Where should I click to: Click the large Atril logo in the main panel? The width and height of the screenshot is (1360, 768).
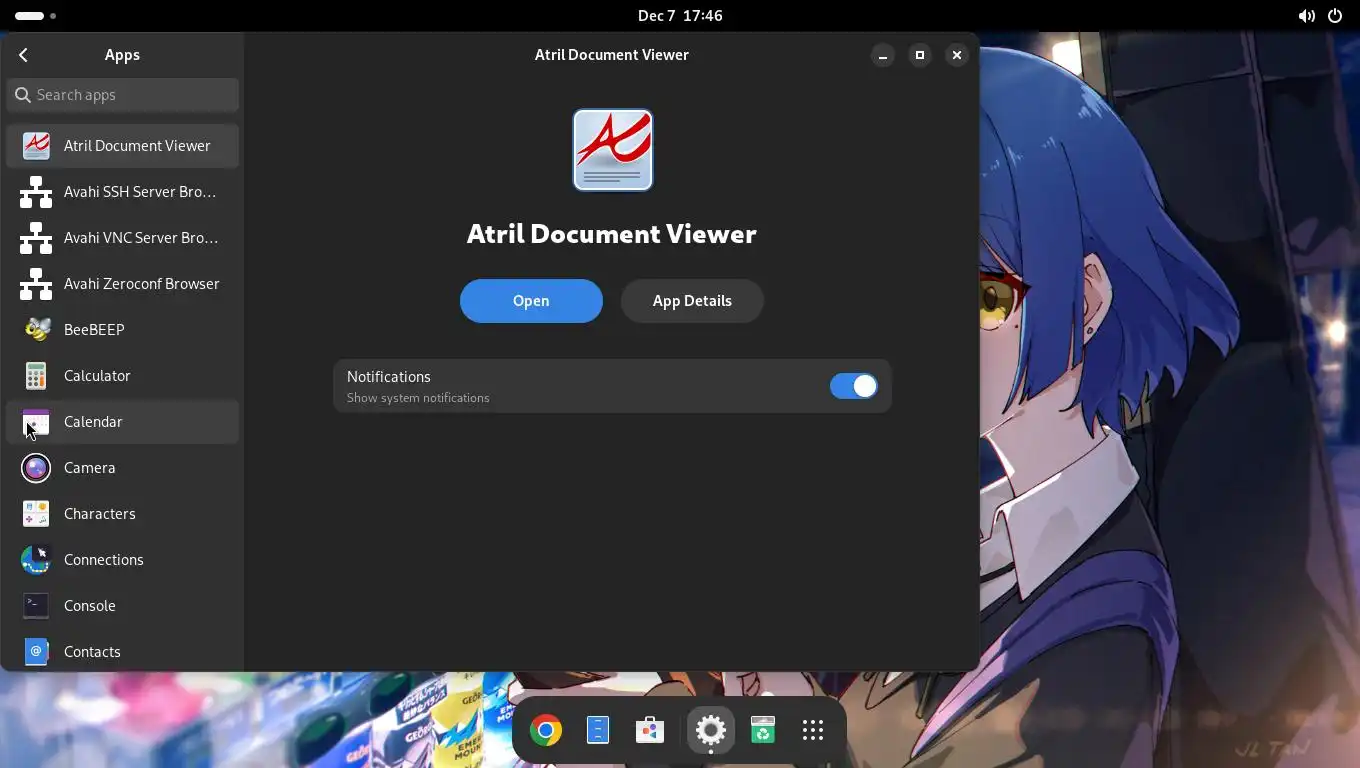pos(613,150)
